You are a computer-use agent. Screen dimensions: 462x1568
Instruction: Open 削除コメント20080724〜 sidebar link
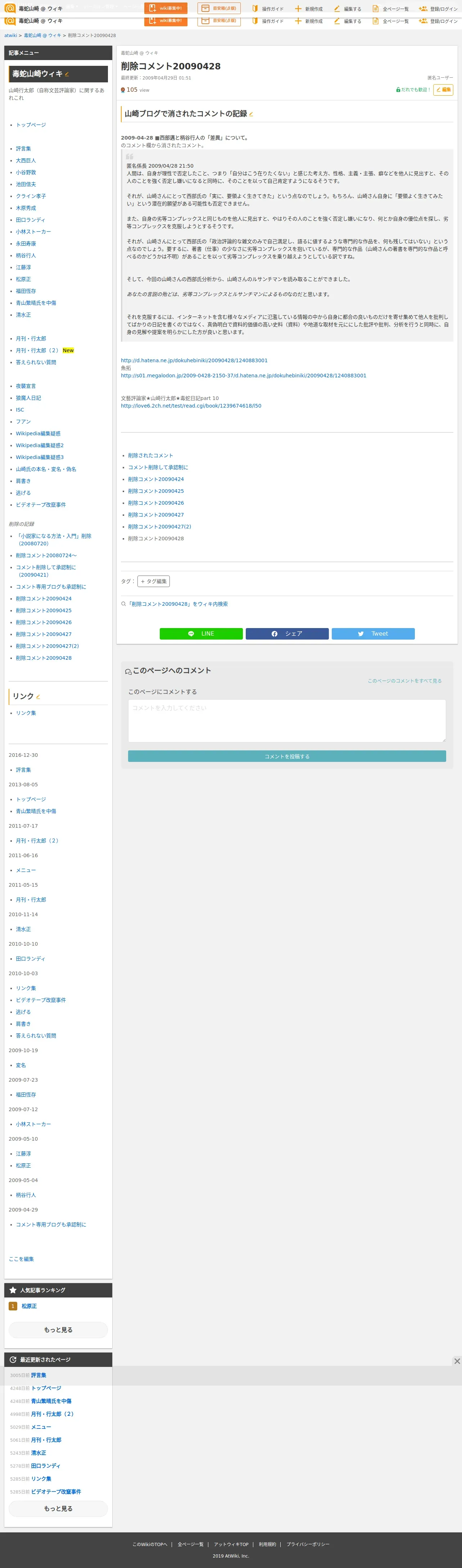(x=46, y=555)
